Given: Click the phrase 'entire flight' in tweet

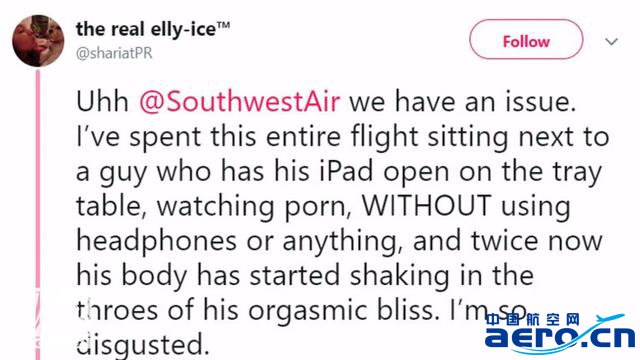Looking at the screenshot, I should 342,136.
